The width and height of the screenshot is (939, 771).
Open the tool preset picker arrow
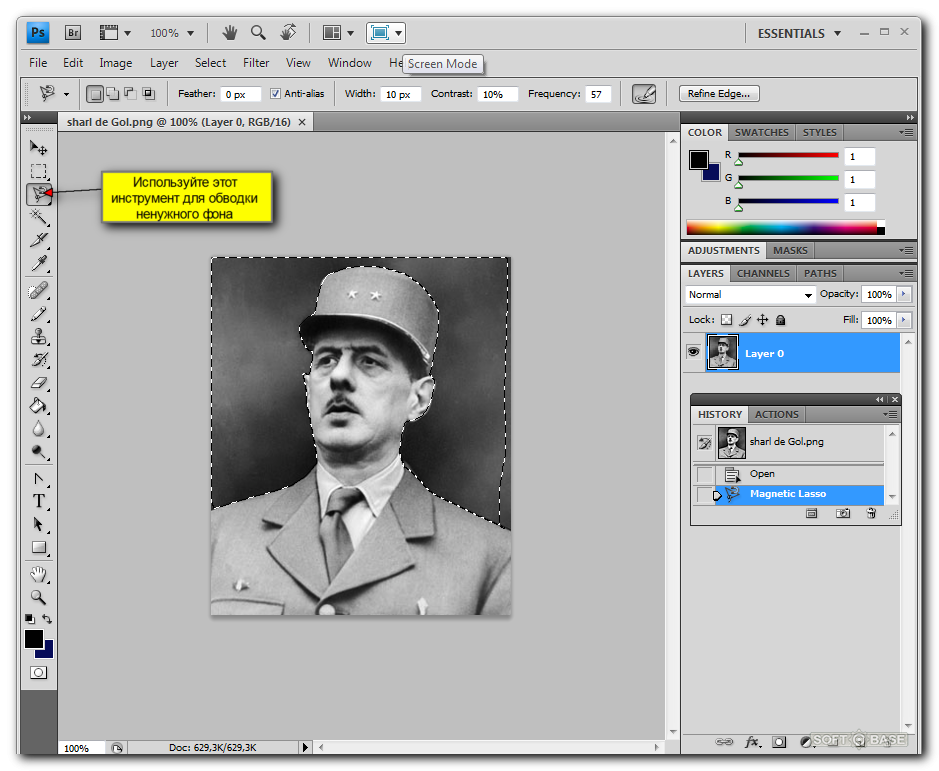(66, 94)
